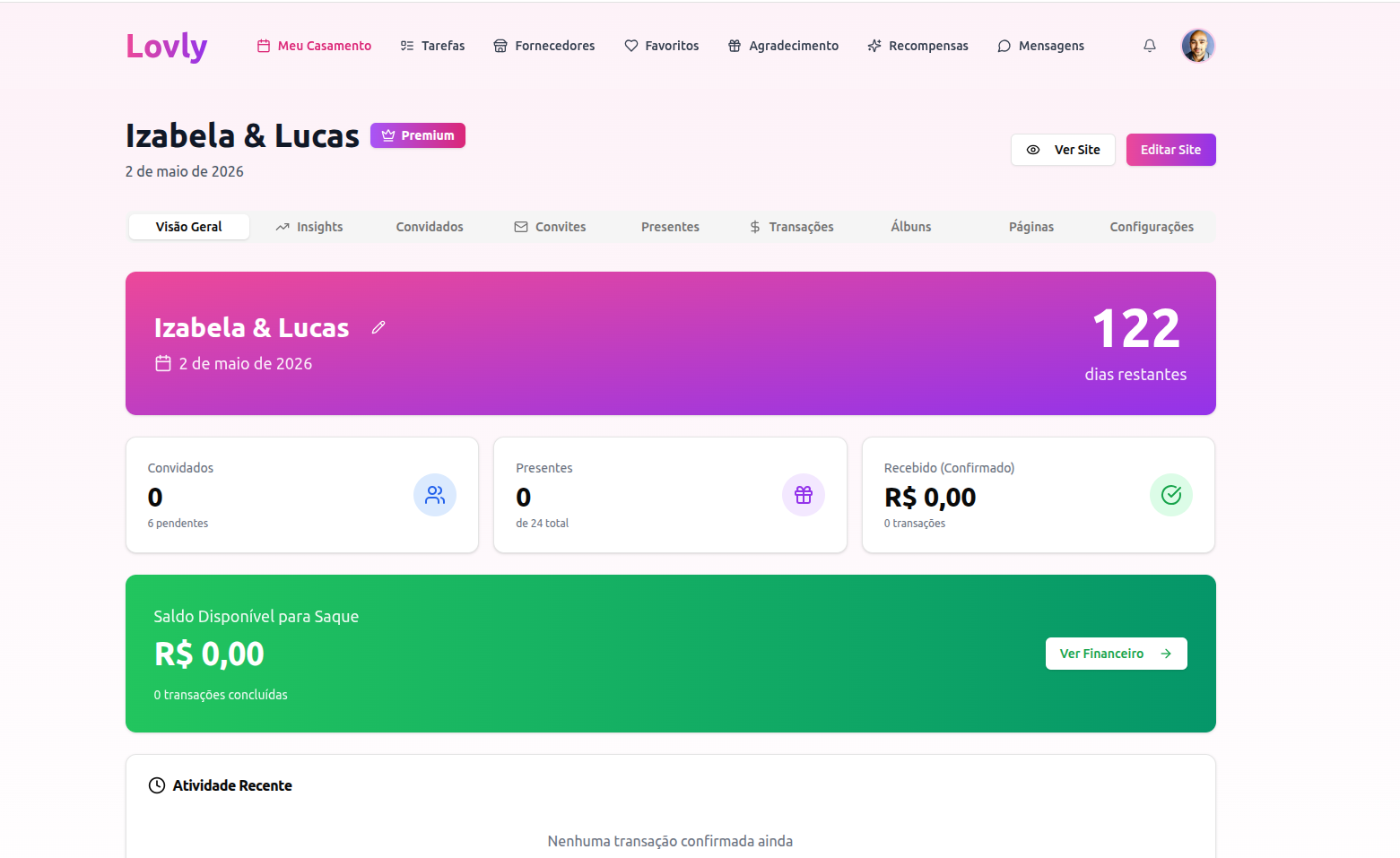Click the green confirmed checkmark icon
Screen dimensions: 1400x858
pos(1170,495)
